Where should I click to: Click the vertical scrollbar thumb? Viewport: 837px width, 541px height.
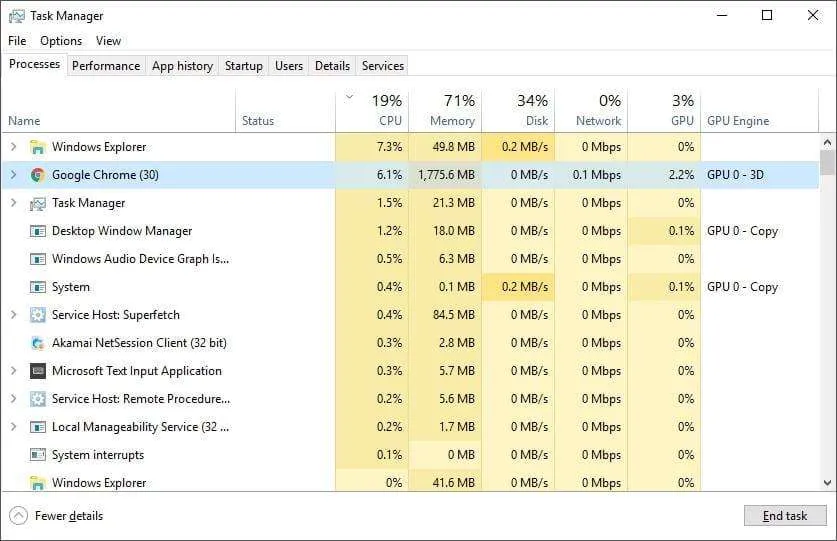827,162
